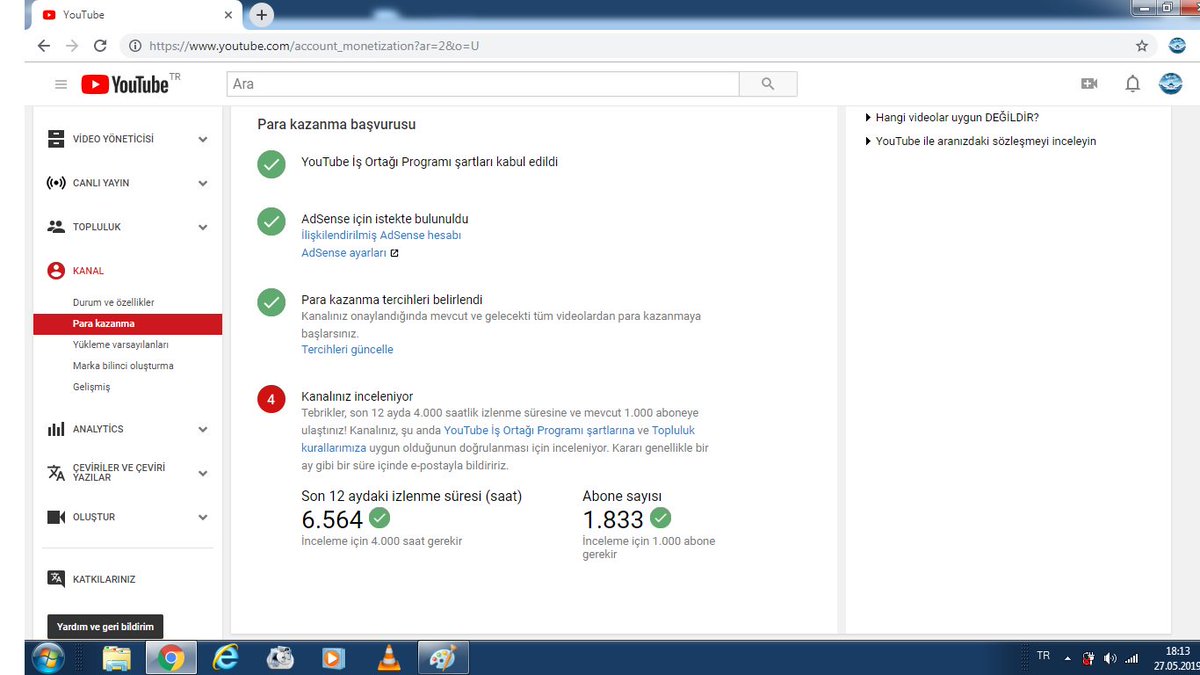Open File Explorer from taskbar
The width and height of the screenshot is (1200, 675).
click(117, 658)
